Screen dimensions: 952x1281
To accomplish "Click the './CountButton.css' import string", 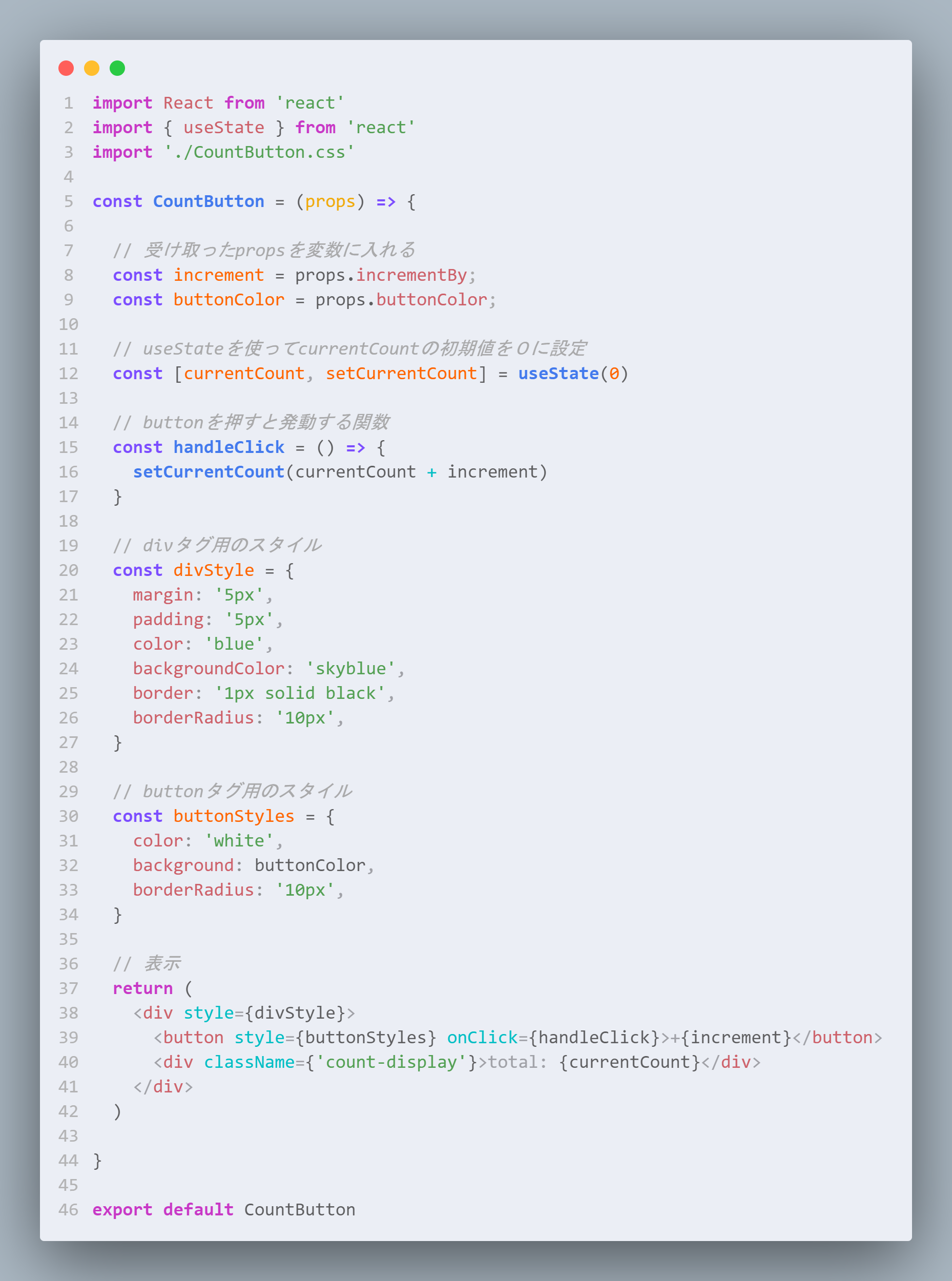I will 259,152.
